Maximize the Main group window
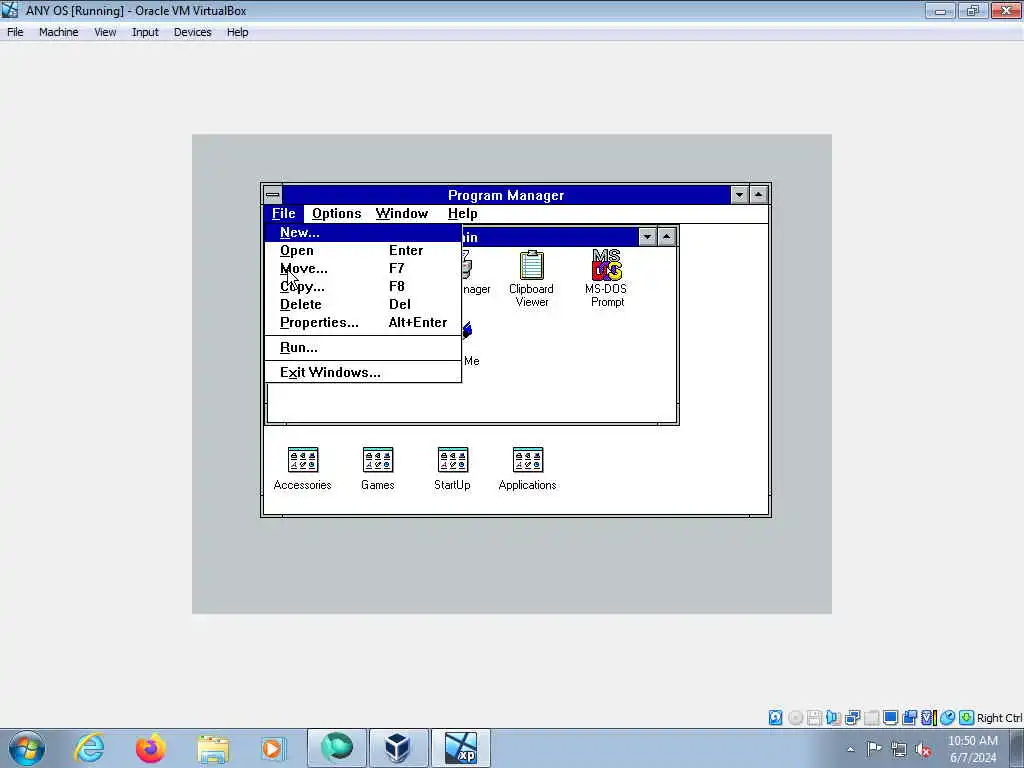Viewport: 1024px width, 768px height. click(667, 236)
